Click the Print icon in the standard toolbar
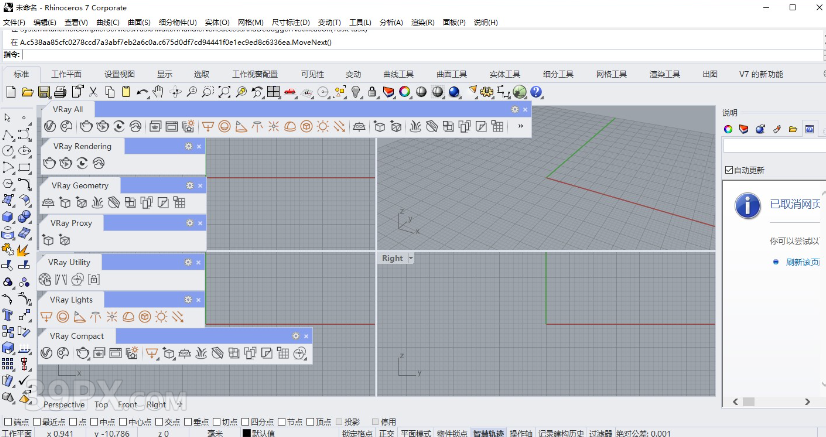Screen dimensions: 826x437 click(59, 93)
